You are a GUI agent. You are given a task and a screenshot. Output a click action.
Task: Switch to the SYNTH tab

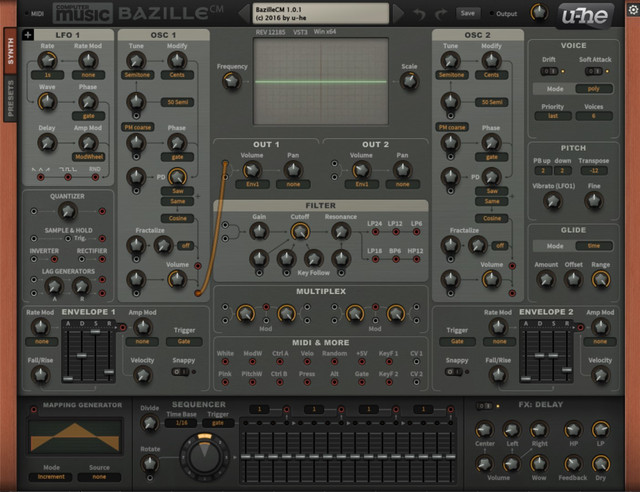pos(10,51)
